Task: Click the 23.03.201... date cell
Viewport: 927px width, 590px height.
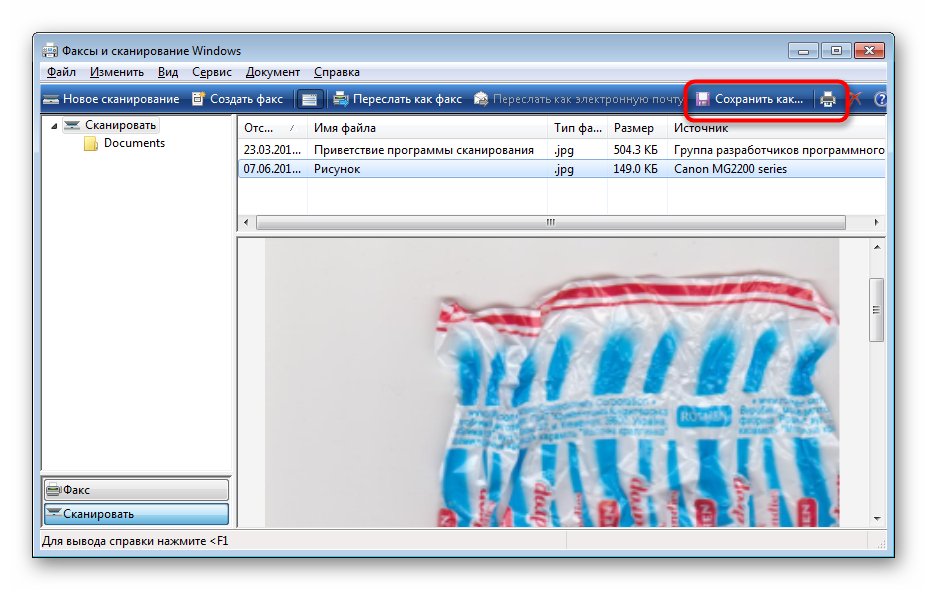Action: (272, 150)
